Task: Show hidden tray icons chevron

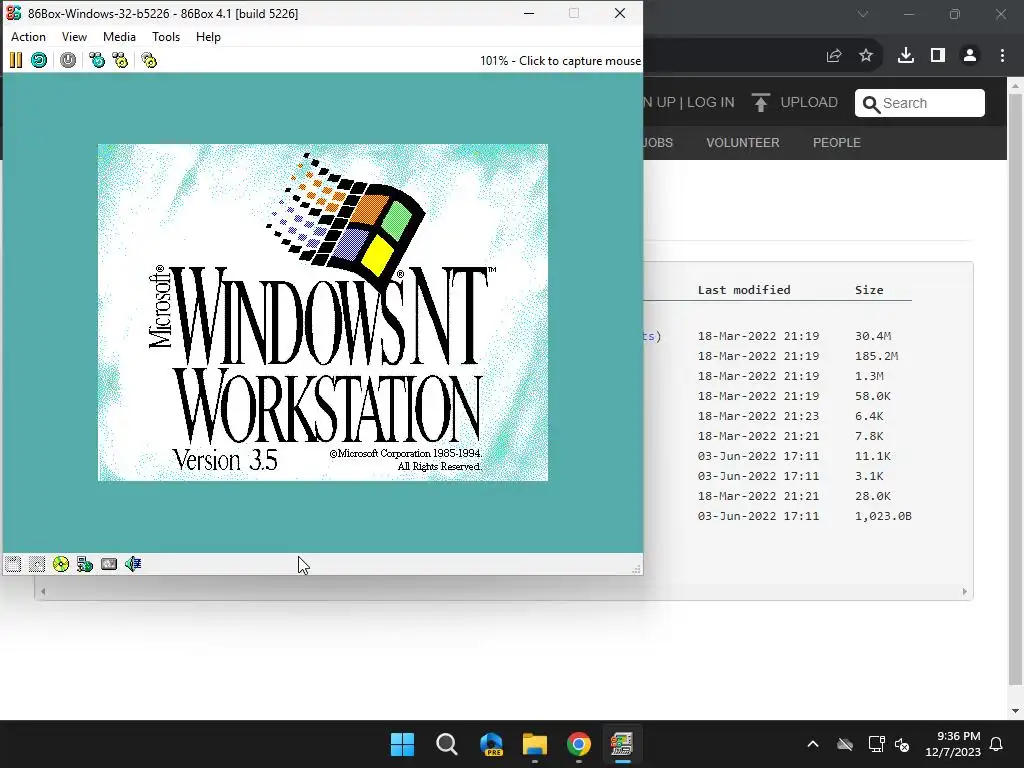Action: (x=813, y=744)
